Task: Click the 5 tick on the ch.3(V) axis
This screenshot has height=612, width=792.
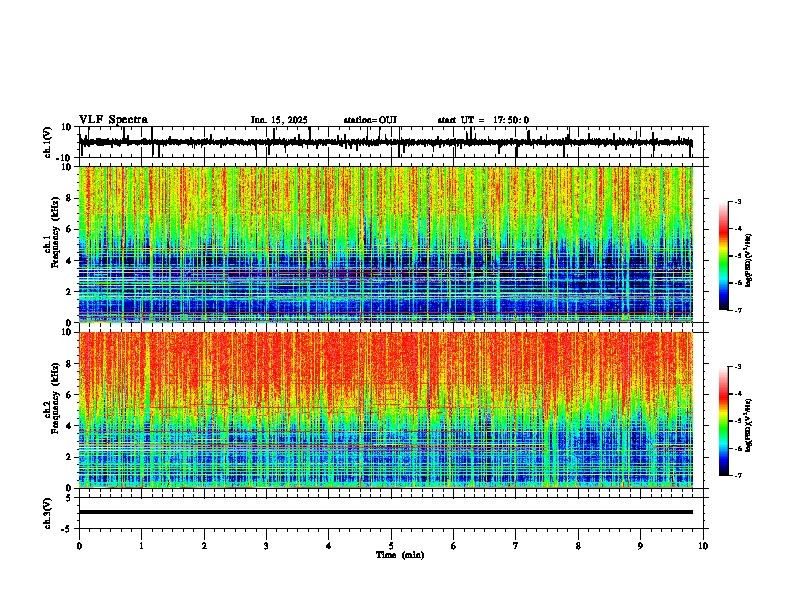Action: point(70,498)
